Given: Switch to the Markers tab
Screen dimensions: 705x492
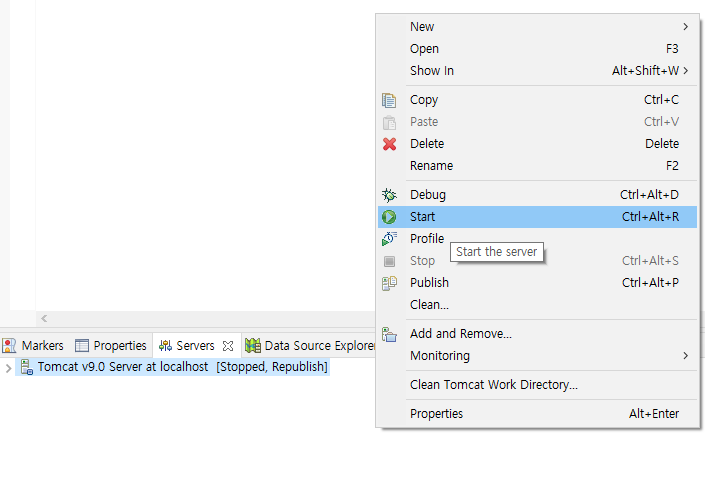Looking at the screenshot, I should click(32, 345).
